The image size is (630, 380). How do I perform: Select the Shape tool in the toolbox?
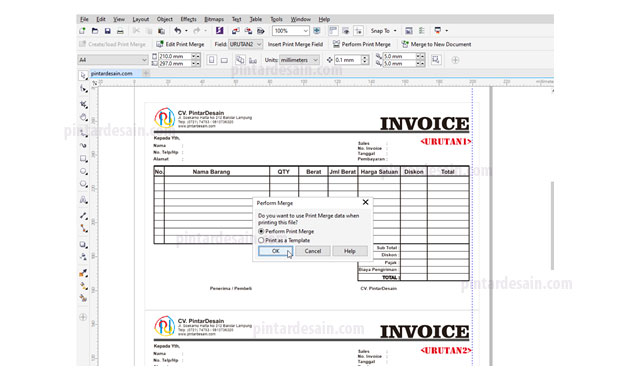[x=83, y=89]
